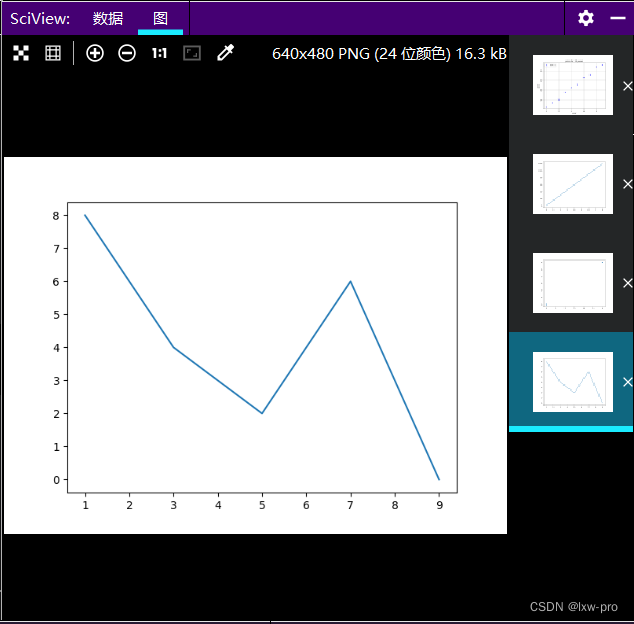Image resolution: width=634 pixels, height=624 pixels.
Task: Close the nearly empty plot thumbnail
Action: (628, 283)
